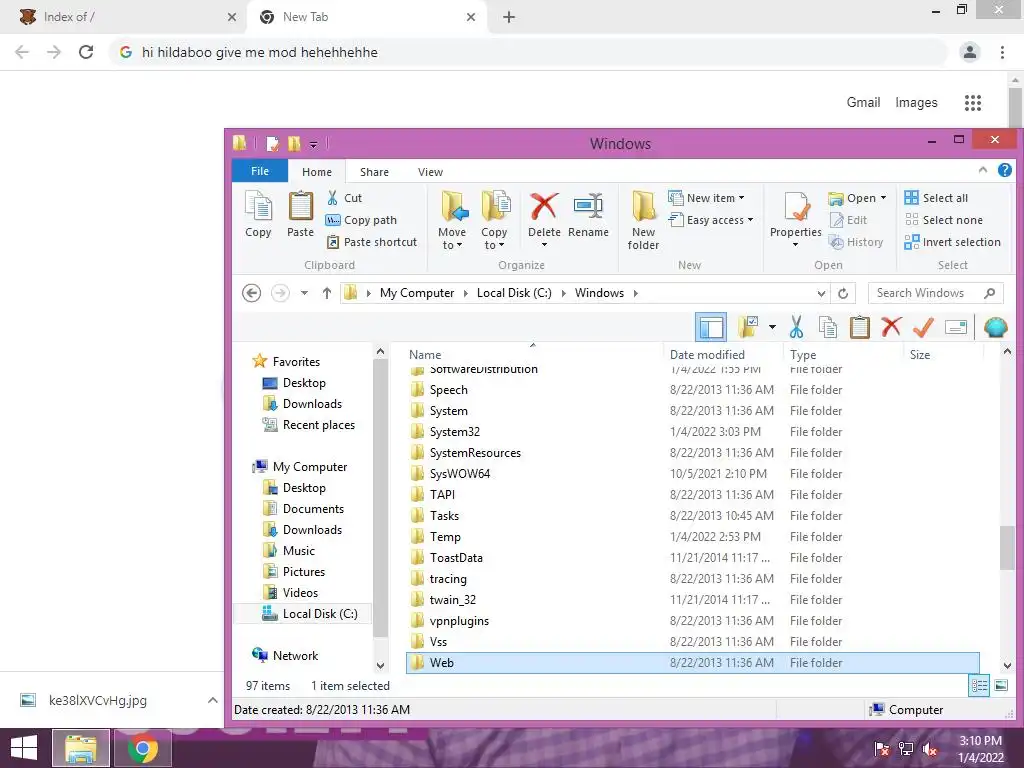This screenshot has height=768, width=1024.
Task: Click the taskbar volume icon
Action: 930,749
